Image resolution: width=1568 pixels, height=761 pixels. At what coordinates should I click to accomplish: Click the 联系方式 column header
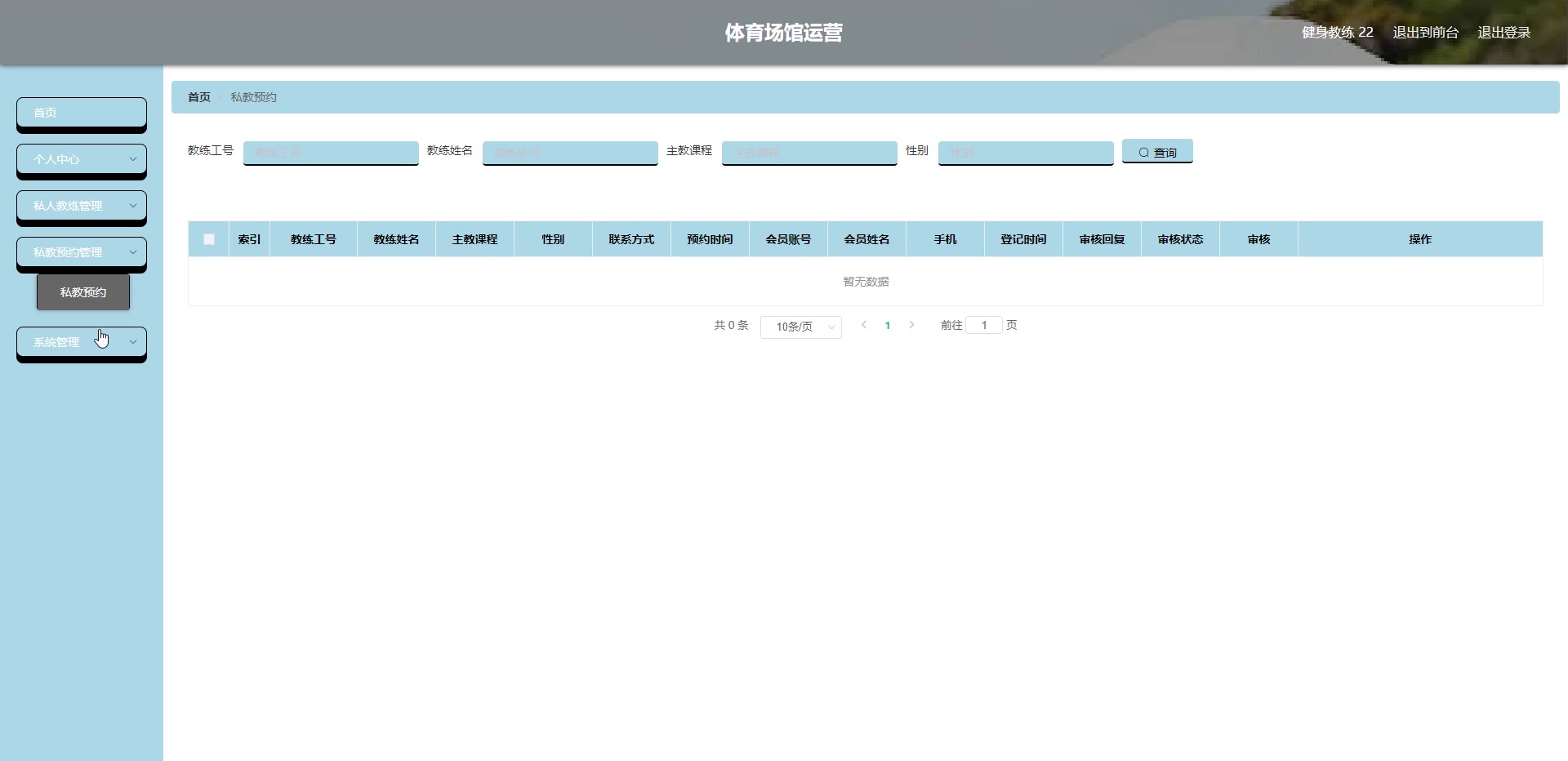pyautogui.click(x=631, y=239)
